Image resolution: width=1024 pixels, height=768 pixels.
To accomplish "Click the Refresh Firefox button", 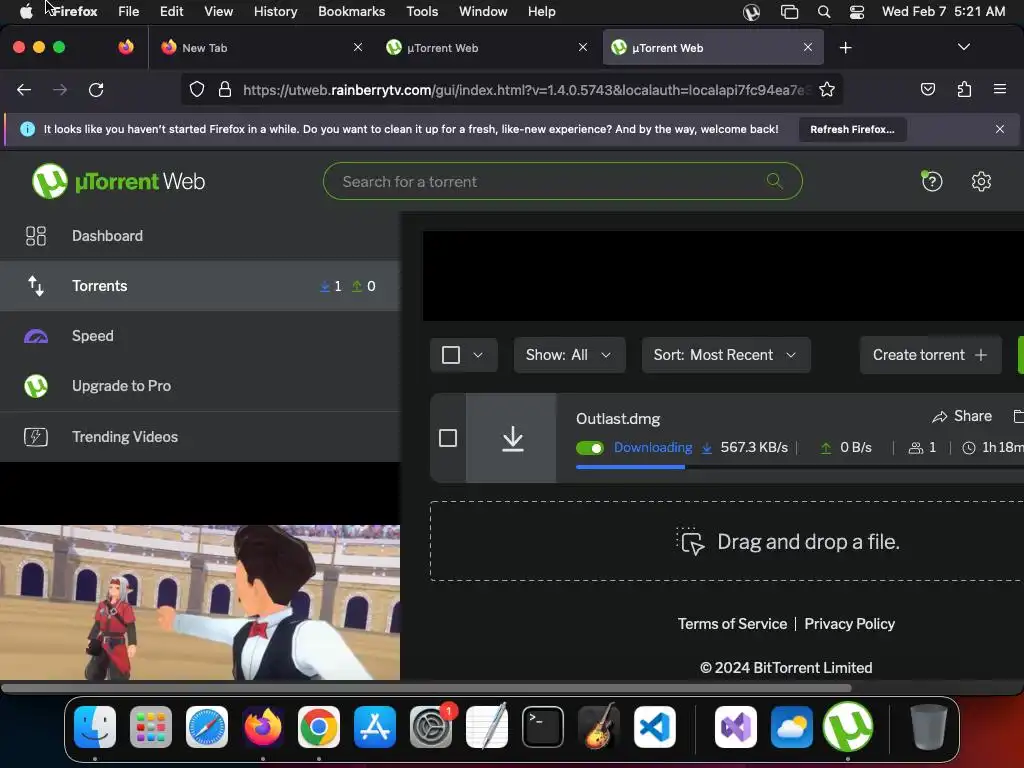I will (852, 129).
